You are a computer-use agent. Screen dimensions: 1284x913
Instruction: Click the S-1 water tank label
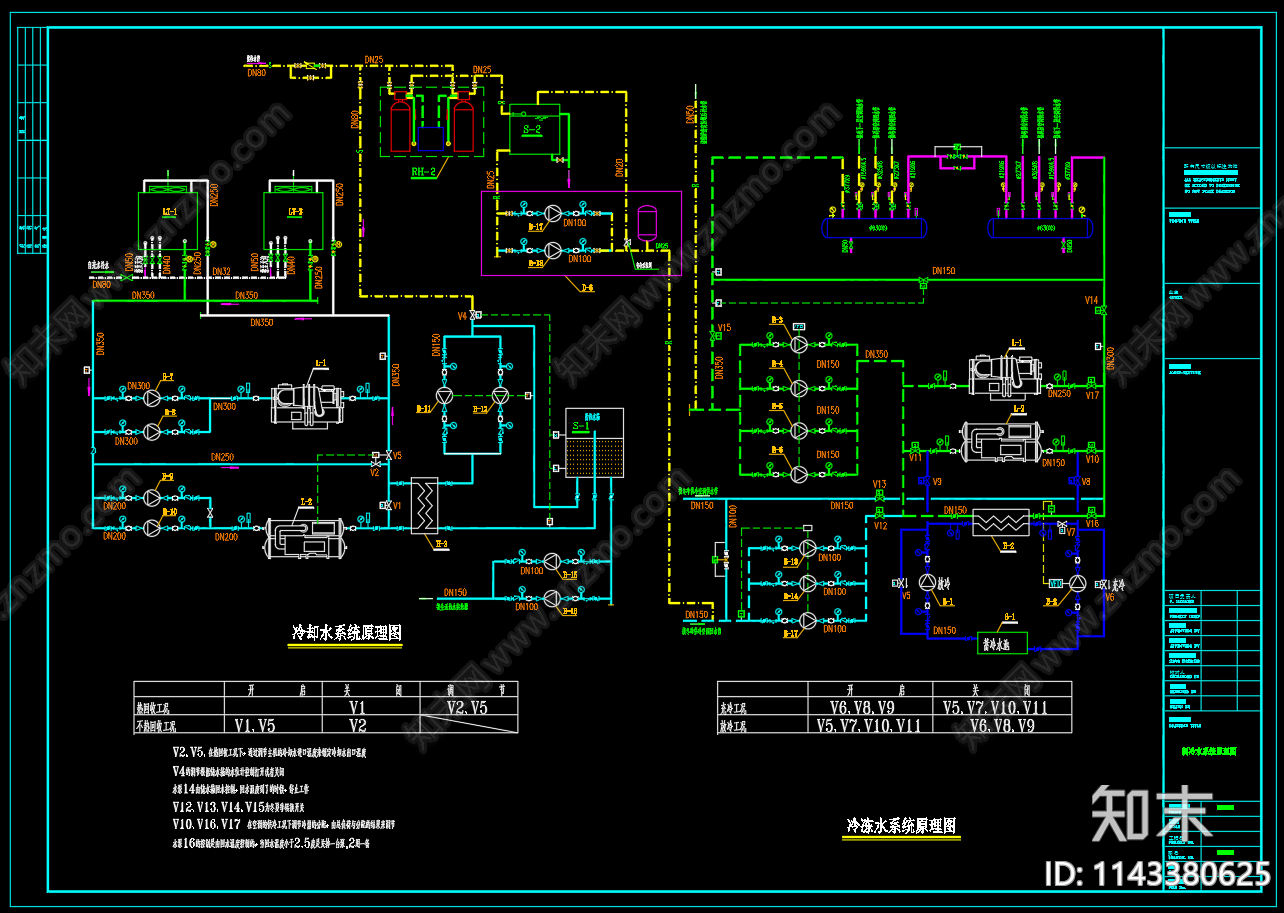pyautogui.click(x=581, y=426)
